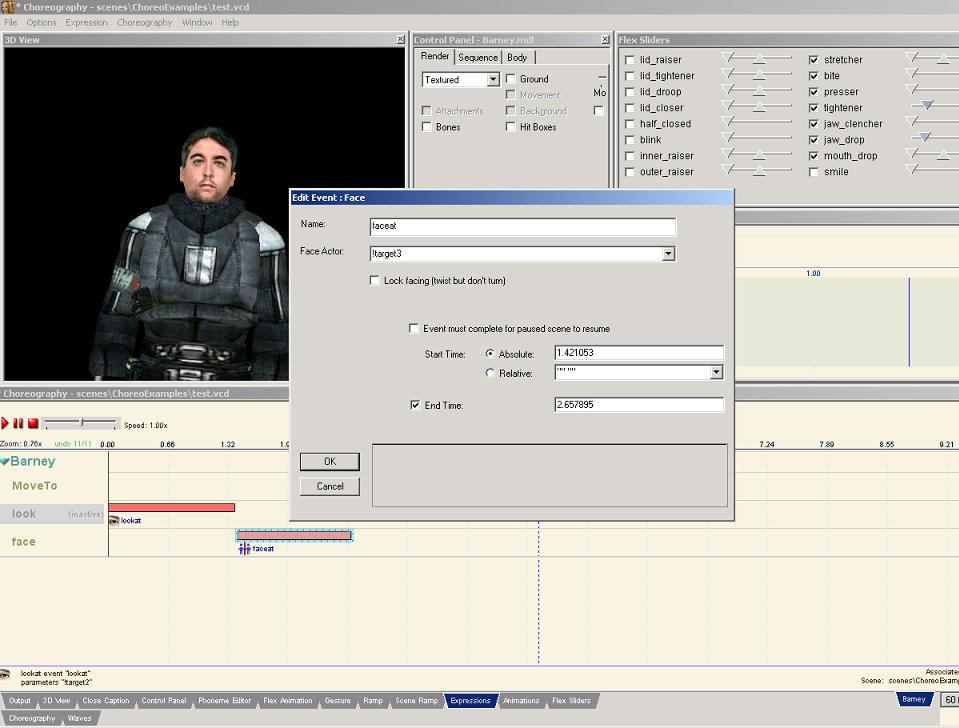Click the eye icon in status bar
This screenshot has width=959, height=728.
tap(6, 674)
